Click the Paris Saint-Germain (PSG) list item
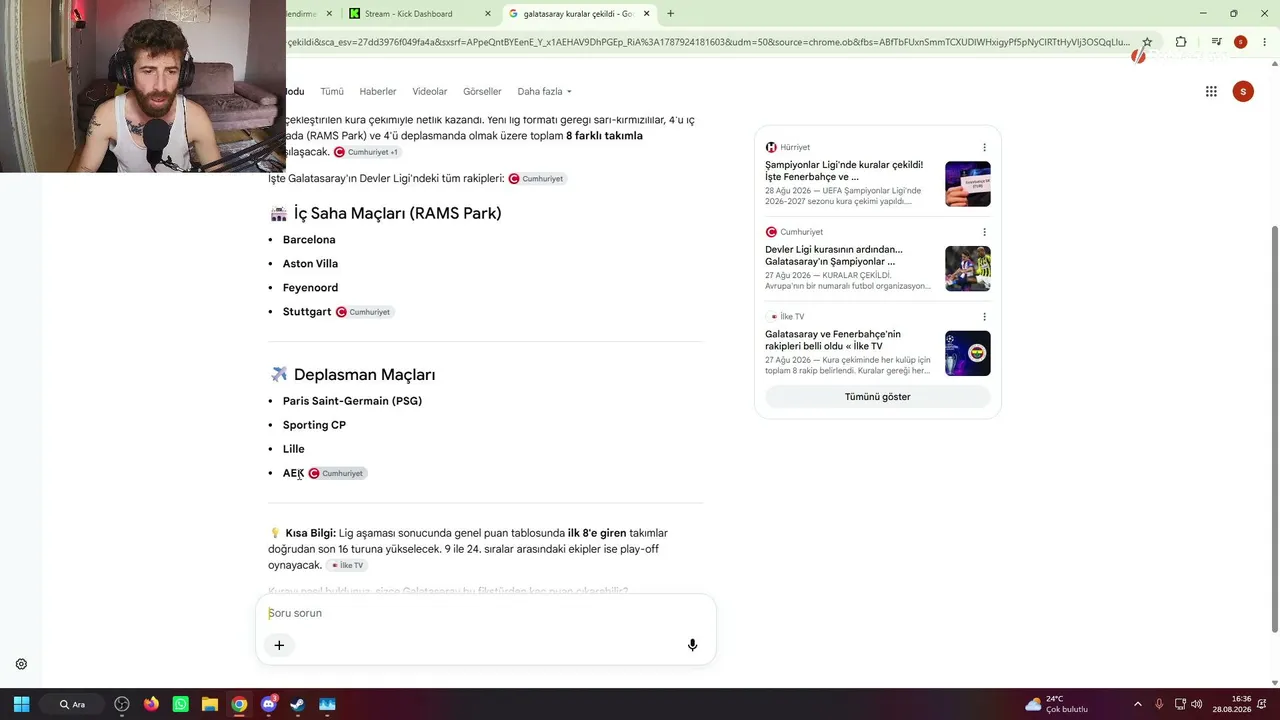1280x720 pixels. pyautogui.click(x=352, y=401)
